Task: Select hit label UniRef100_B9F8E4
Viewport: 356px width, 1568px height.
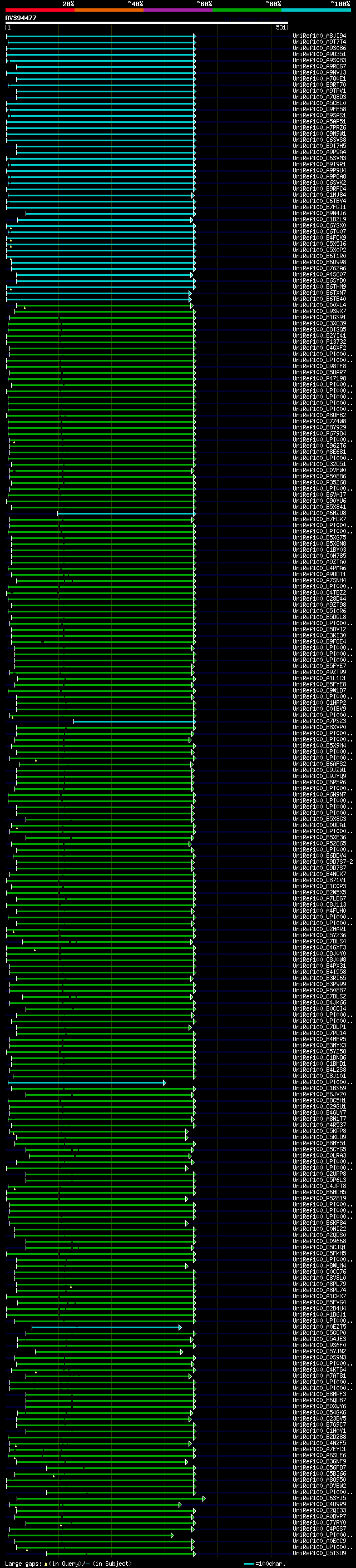Action: [x=319, y=641]
